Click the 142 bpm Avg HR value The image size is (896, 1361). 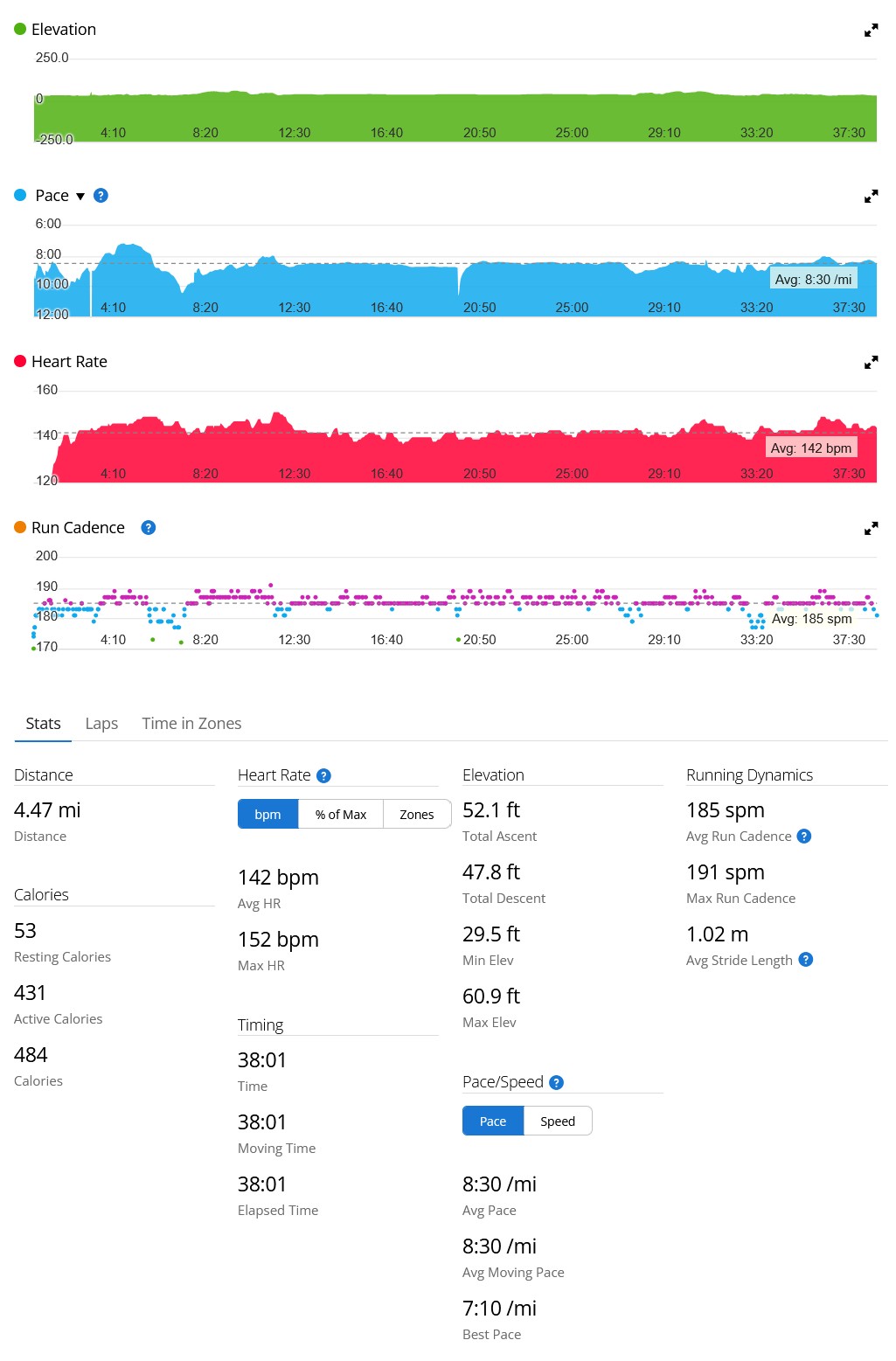point(278,878)
